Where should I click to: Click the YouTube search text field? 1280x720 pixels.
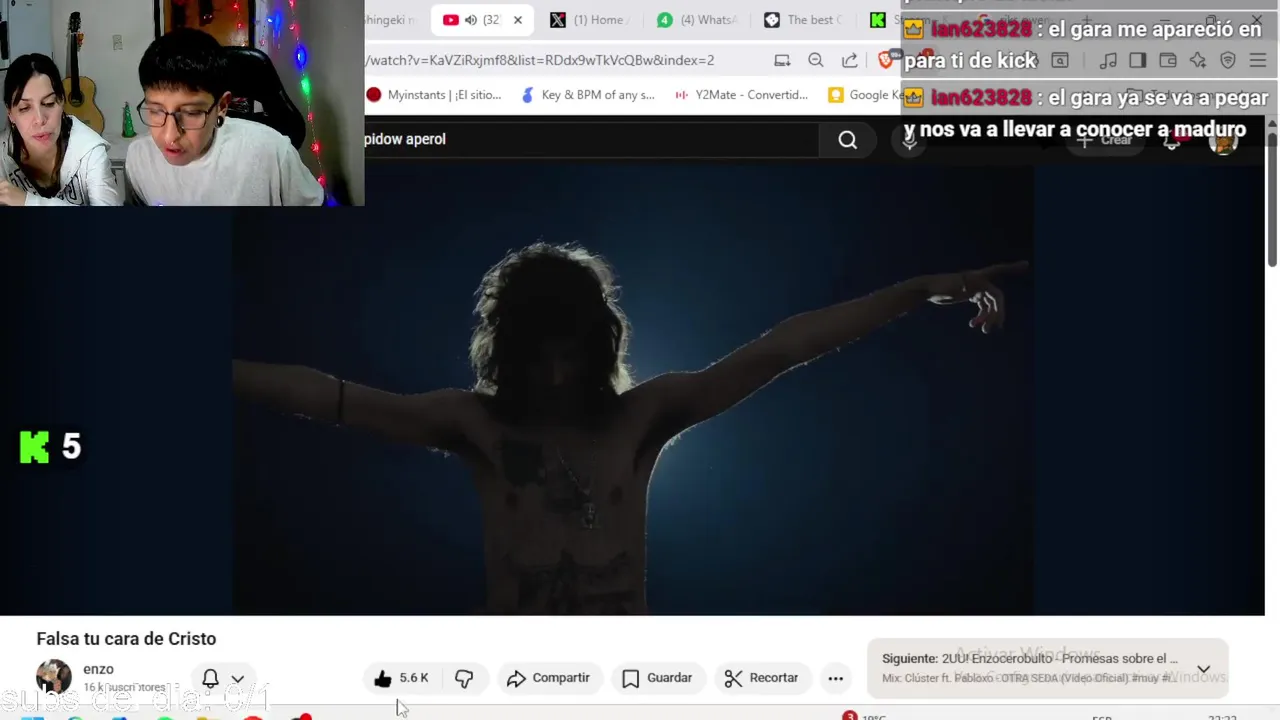point(590,140)
